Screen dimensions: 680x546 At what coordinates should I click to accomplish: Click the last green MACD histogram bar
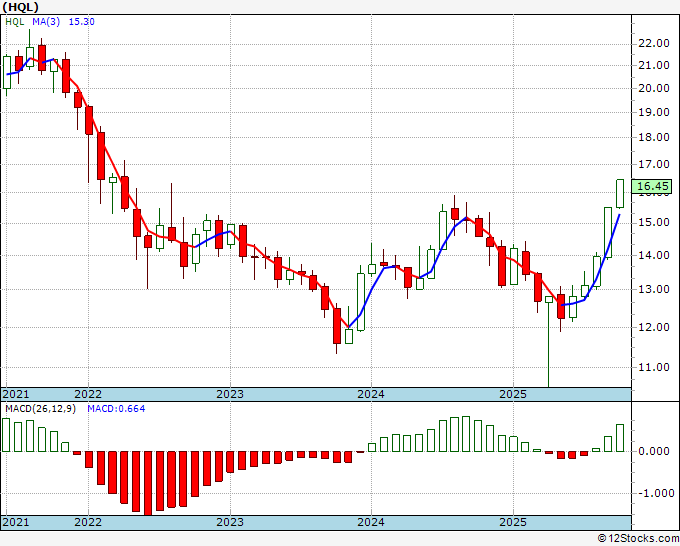[620, 438]
